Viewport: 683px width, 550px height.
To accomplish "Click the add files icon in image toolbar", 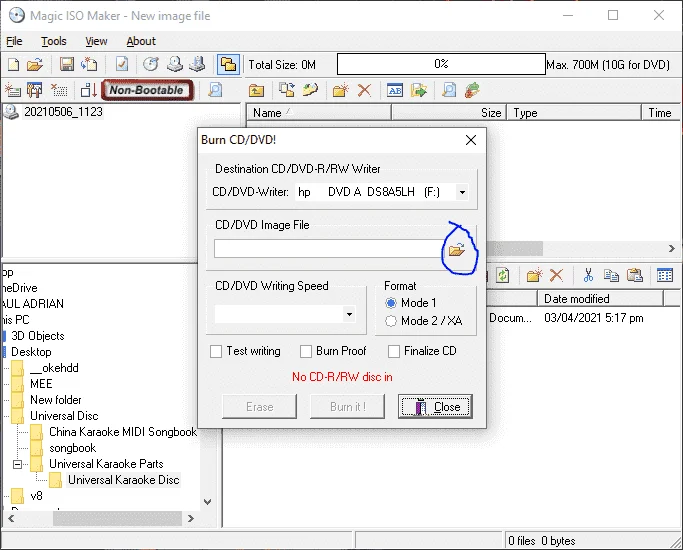I will click(287, 90).
